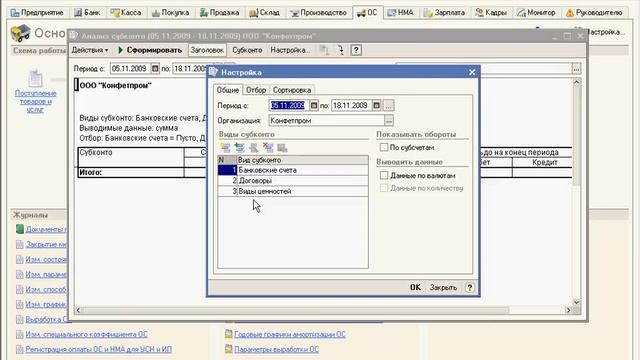Open report window help question mark icon
Screen dimensions: 640x360
click(x=356, y=50)
